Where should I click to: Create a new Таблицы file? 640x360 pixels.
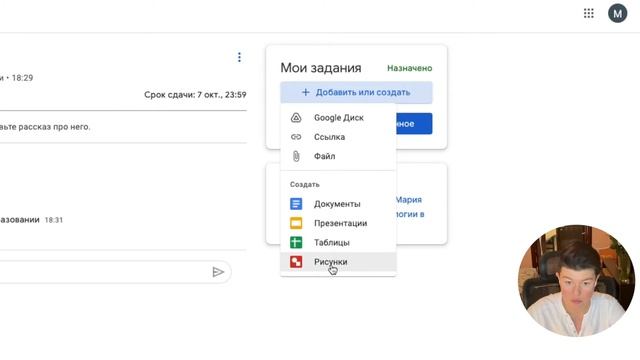(338, 242)
